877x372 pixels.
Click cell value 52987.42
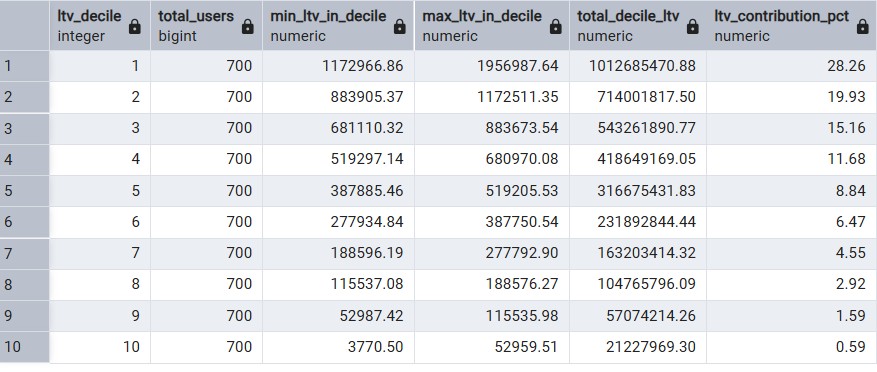pyautogui.click(x=371, y=316)
